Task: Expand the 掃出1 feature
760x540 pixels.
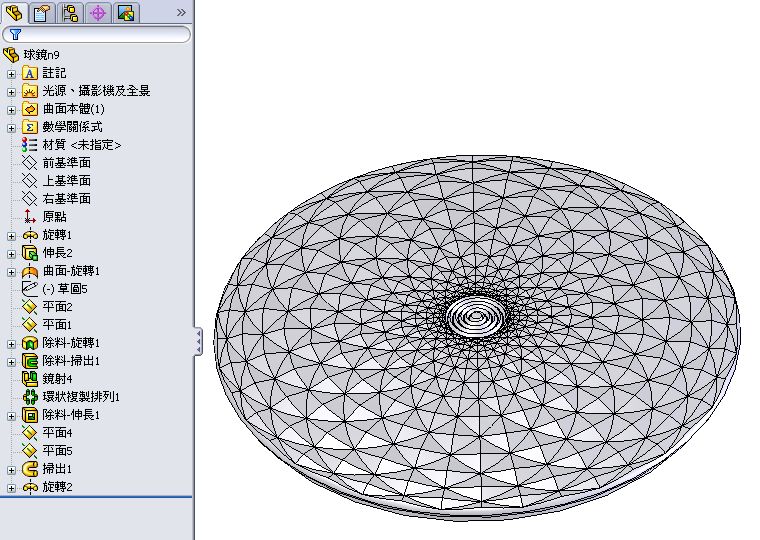Action: coord(11,470)
